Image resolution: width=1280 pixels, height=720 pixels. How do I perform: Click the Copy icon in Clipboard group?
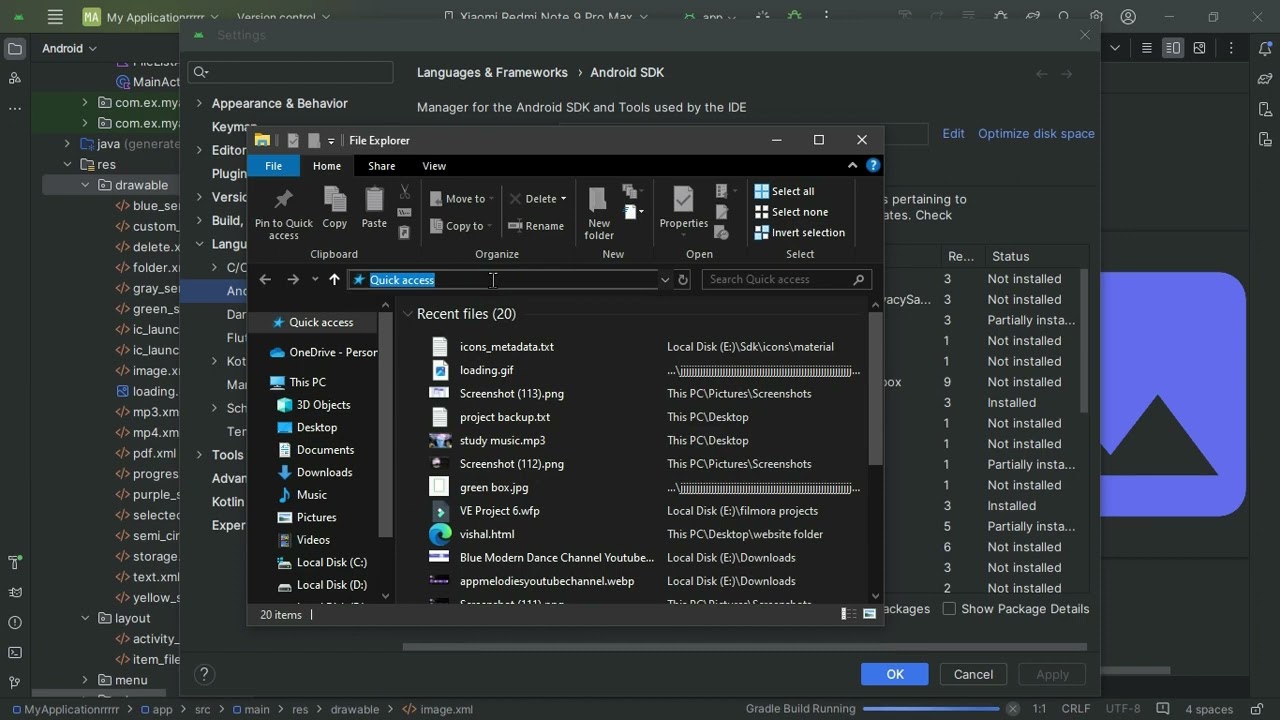(335, 208)
